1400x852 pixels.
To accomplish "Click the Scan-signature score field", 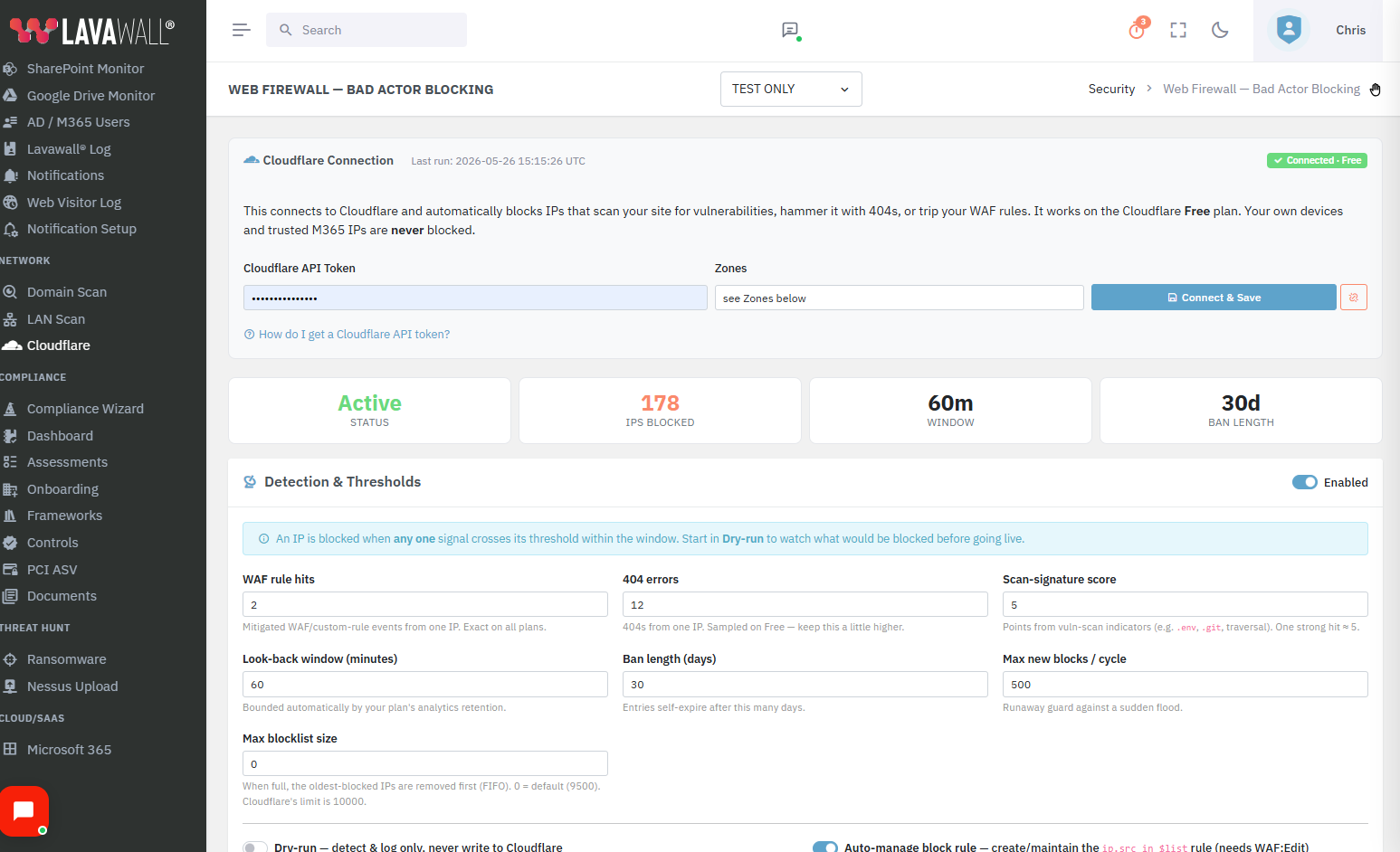I will [1186, 604].
